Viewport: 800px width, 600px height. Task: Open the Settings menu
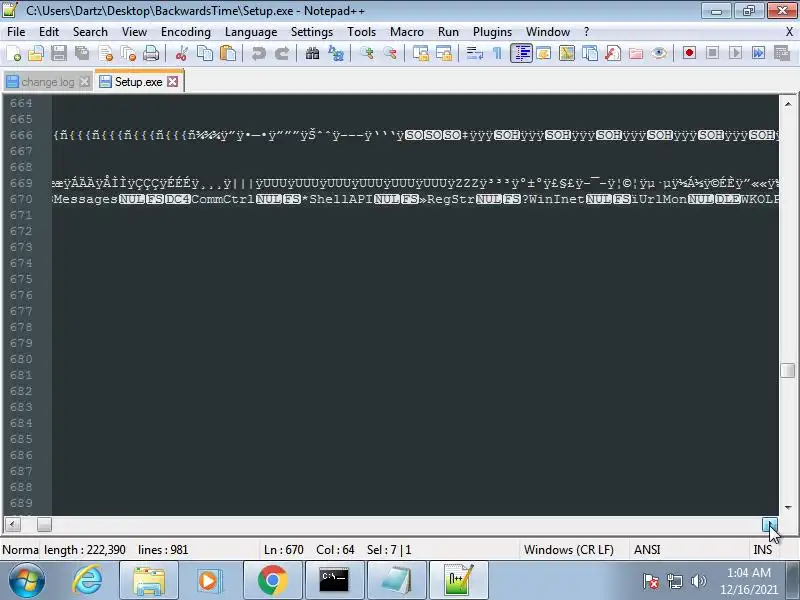coord(312,32)
